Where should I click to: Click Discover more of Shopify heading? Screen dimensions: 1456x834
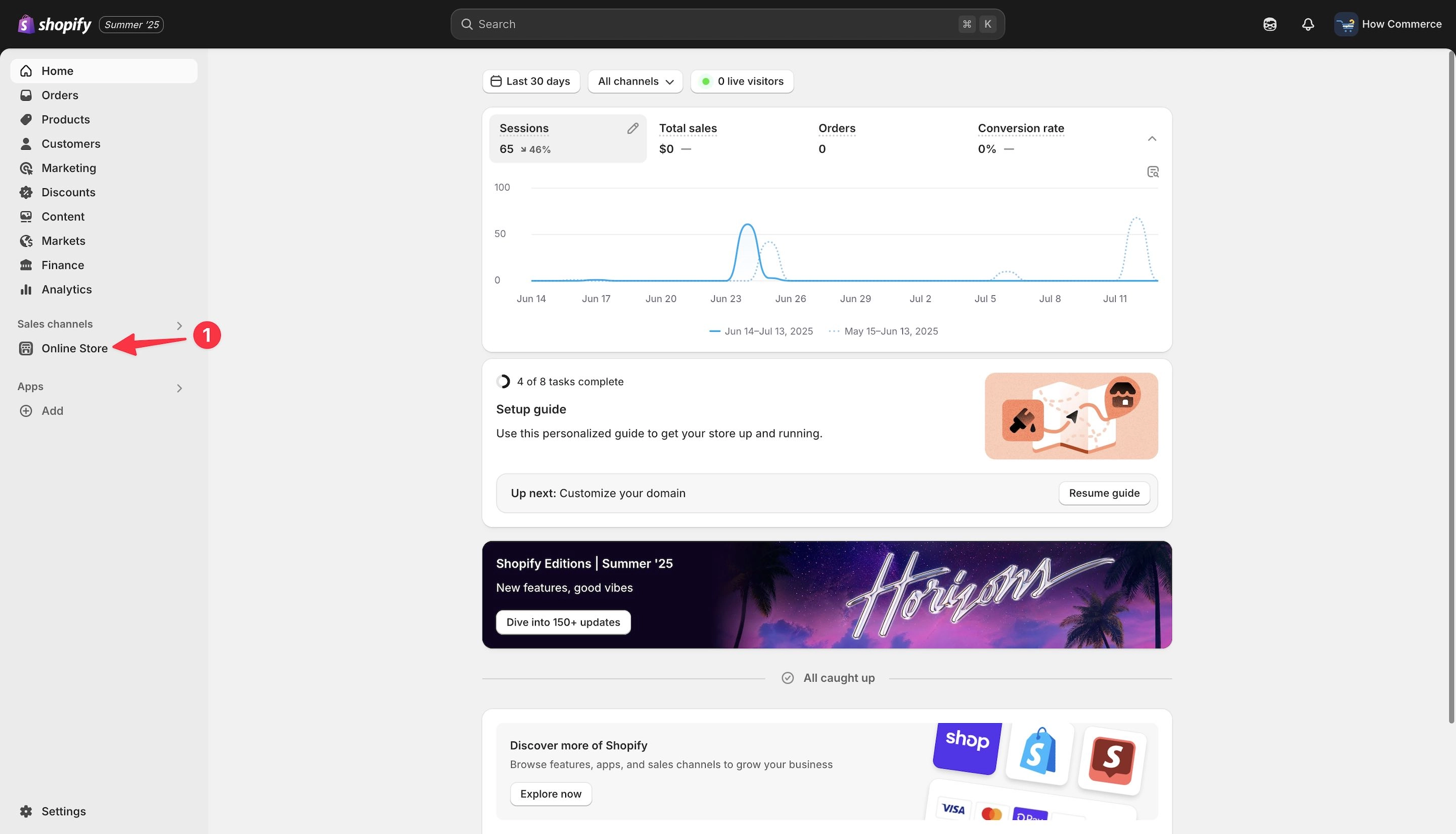(578, 745)
